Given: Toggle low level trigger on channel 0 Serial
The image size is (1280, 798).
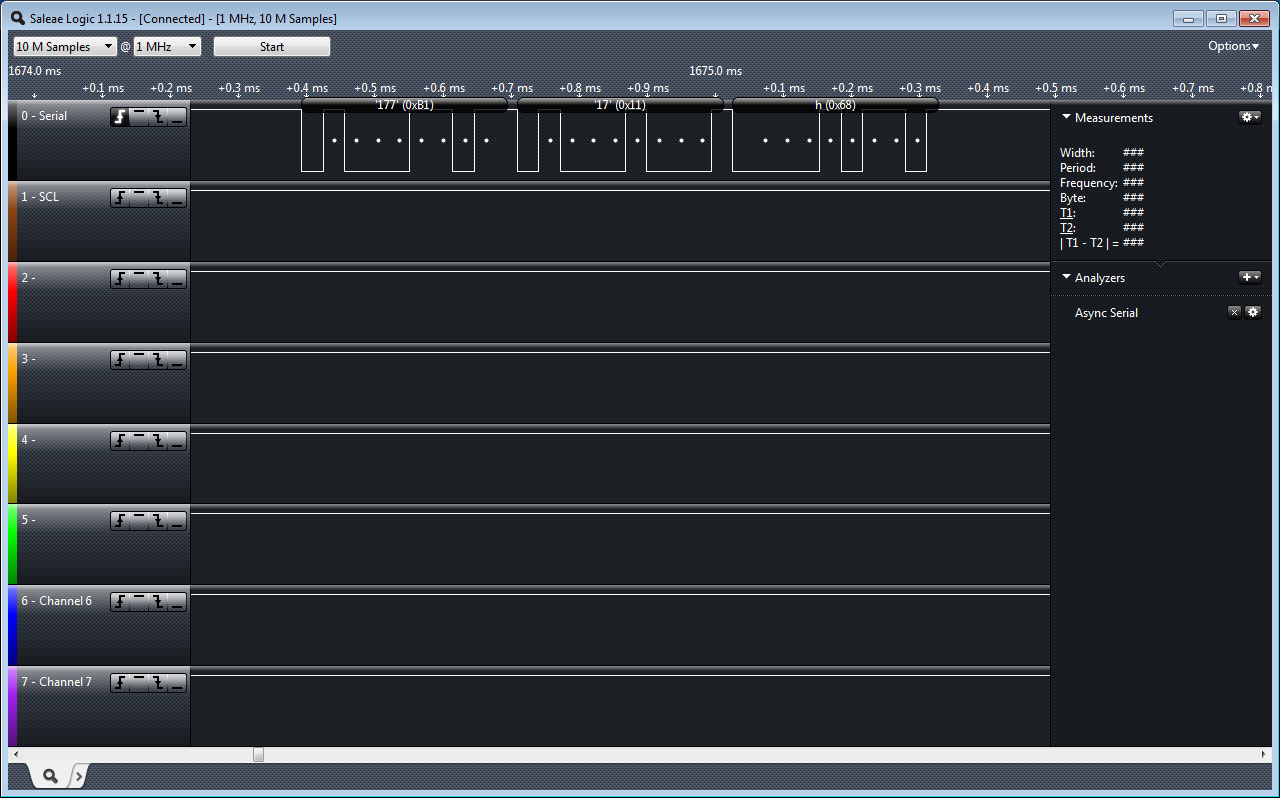Looking at the screenshot, I should [177, 117].
